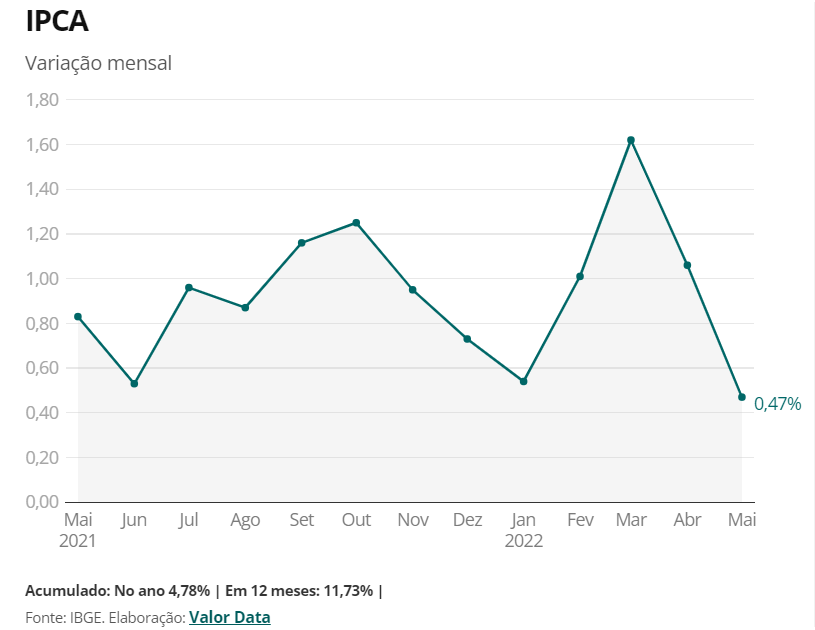This screenshot has width=815, height=630.
Task: Click the IPCA chart title
Action: click(57, 21)
